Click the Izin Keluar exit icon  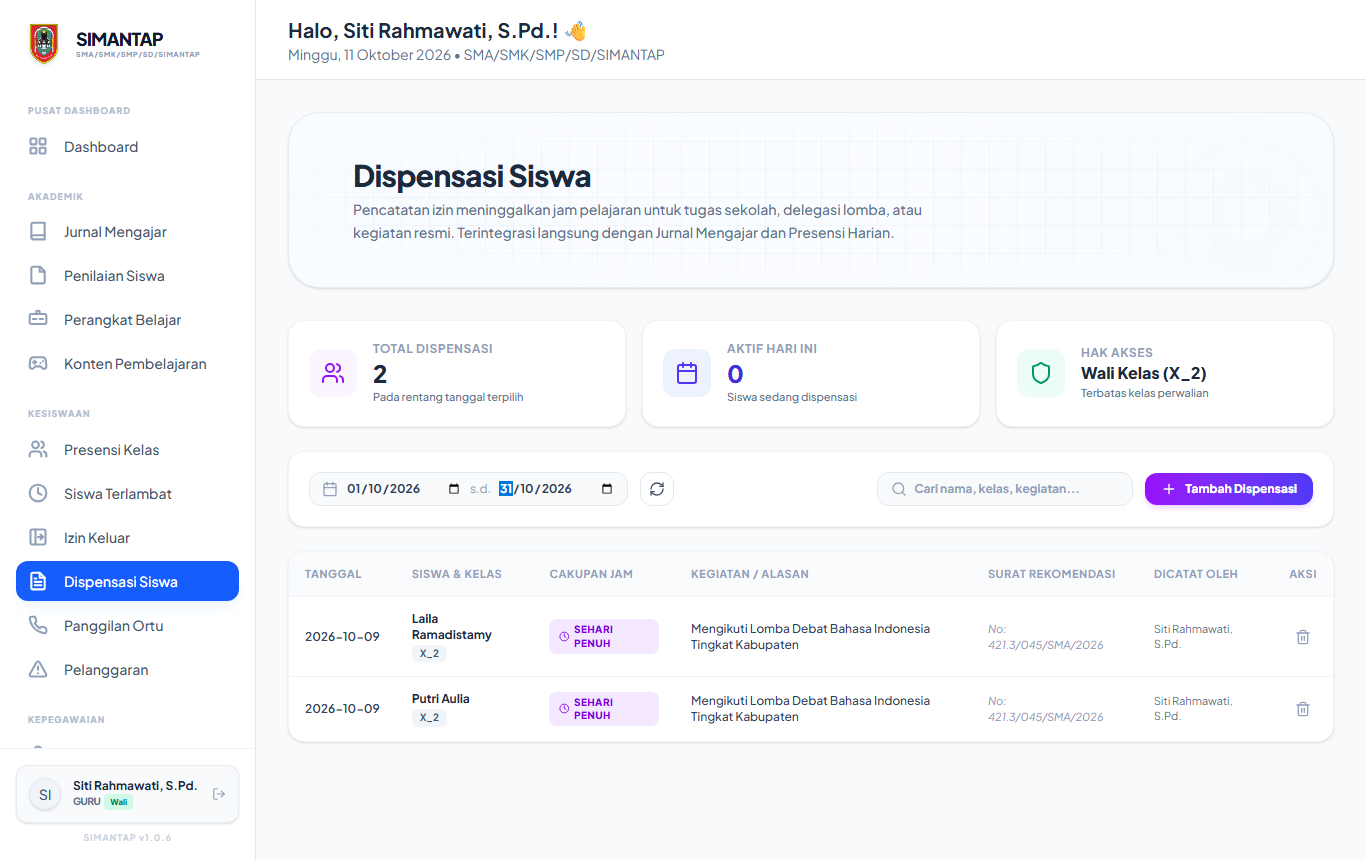coord(38,538)
